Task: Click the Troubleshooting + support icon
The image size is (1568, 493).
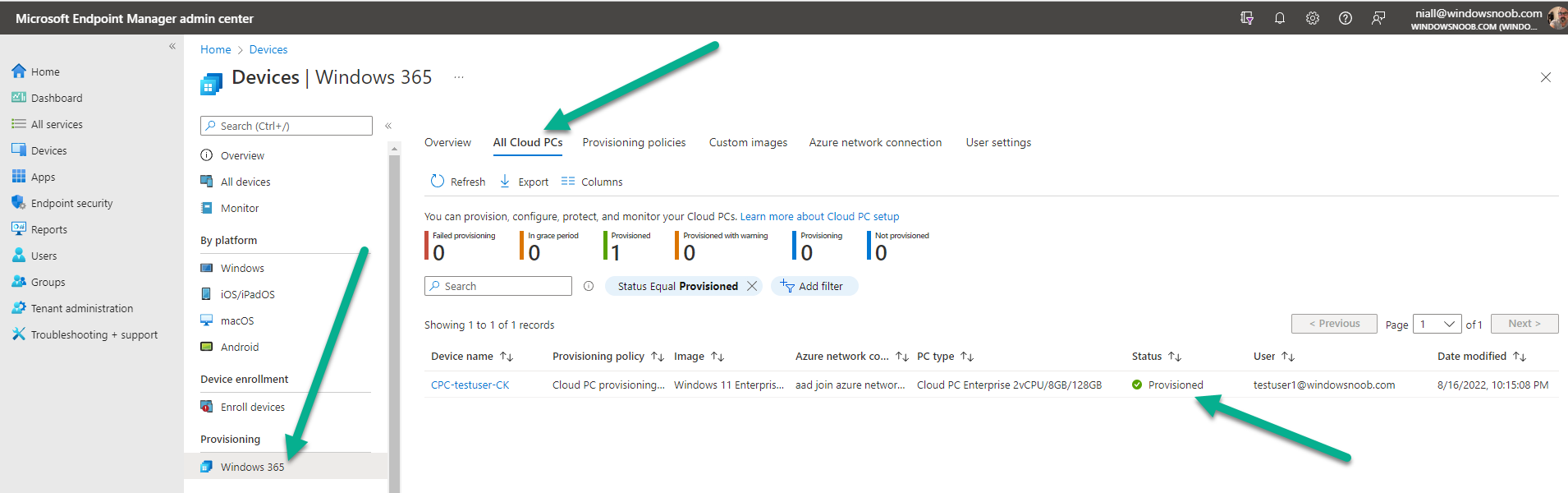Action: click(x=19, y=334)
